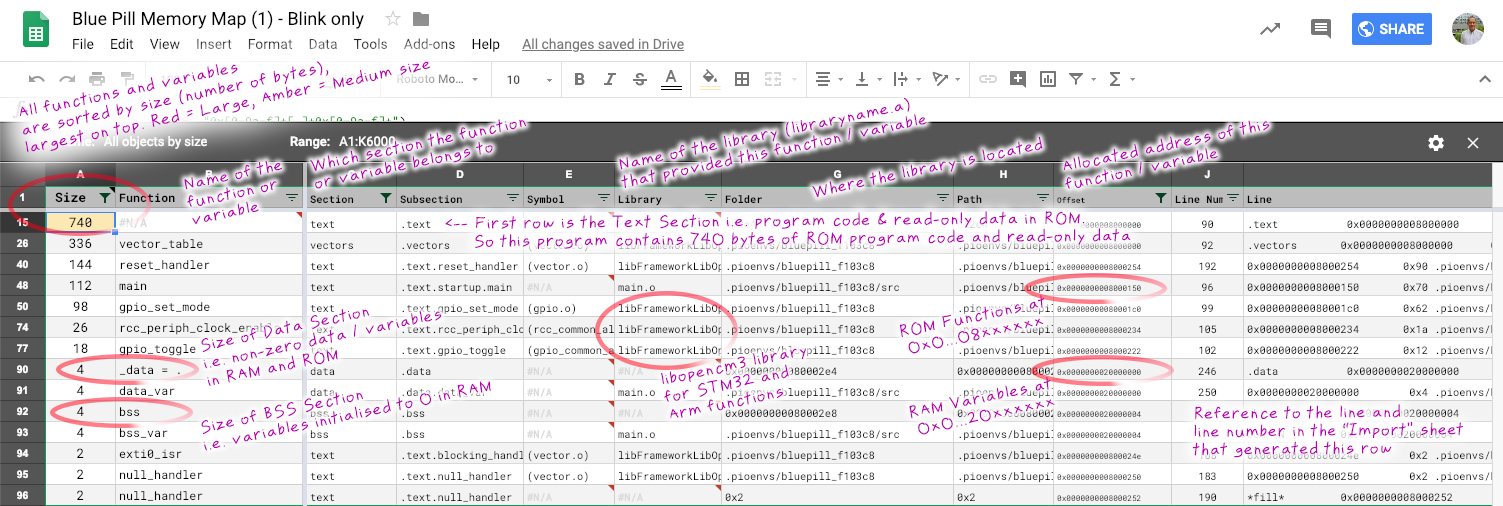Open the Path column filter

1044,198
